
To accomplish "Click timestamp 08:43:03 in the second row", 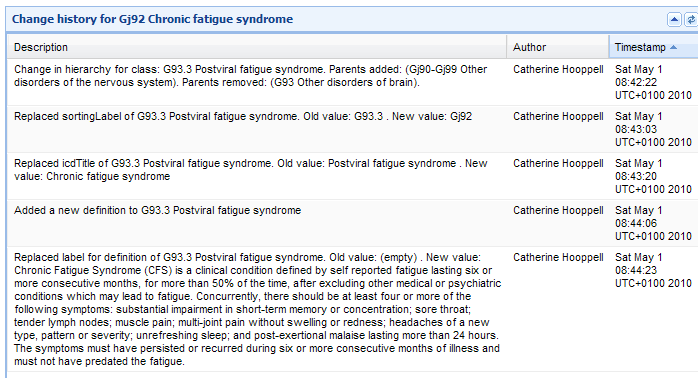I will (x=636, y=129).
